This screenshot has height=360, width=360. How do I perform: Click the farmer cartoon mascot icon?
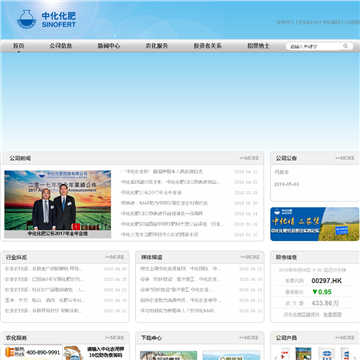[73, 353]
